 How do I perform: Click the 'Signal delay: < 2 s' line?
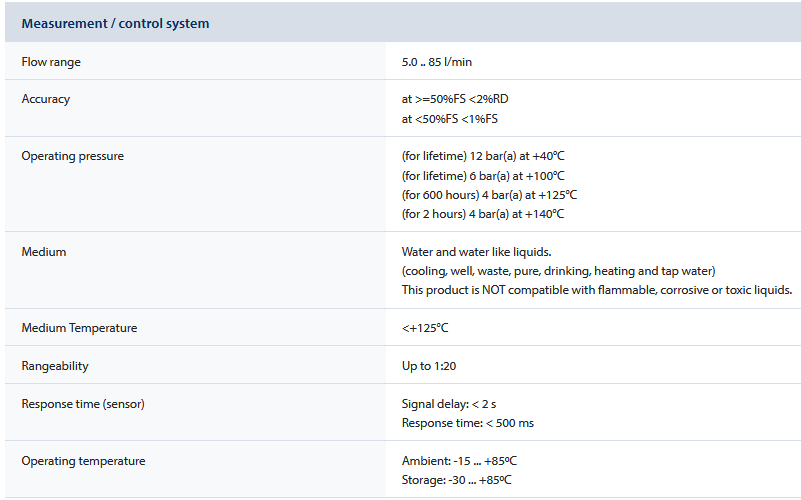tap(449, 404)
